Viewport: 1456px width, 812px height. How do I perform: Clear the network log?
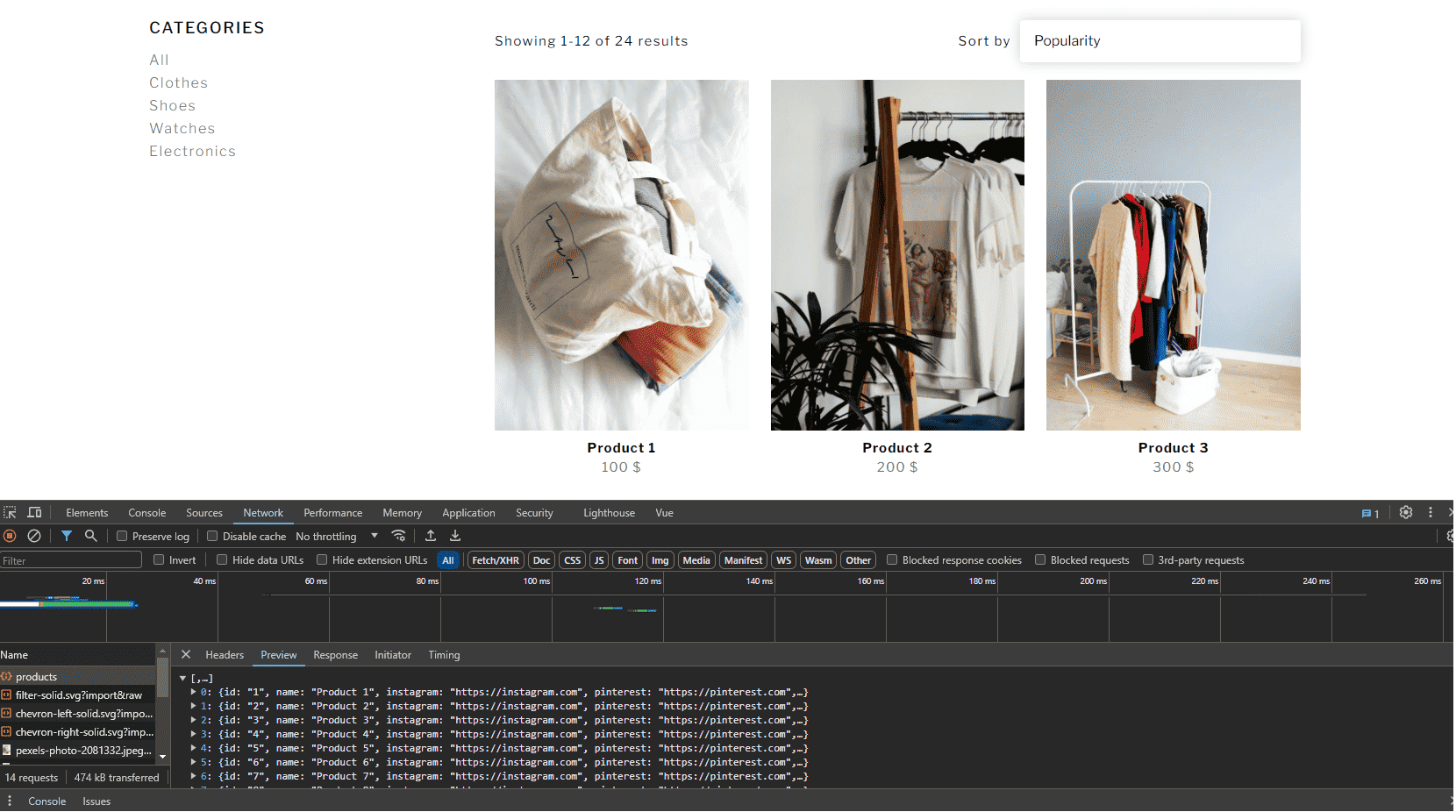[x=34, y=536]
